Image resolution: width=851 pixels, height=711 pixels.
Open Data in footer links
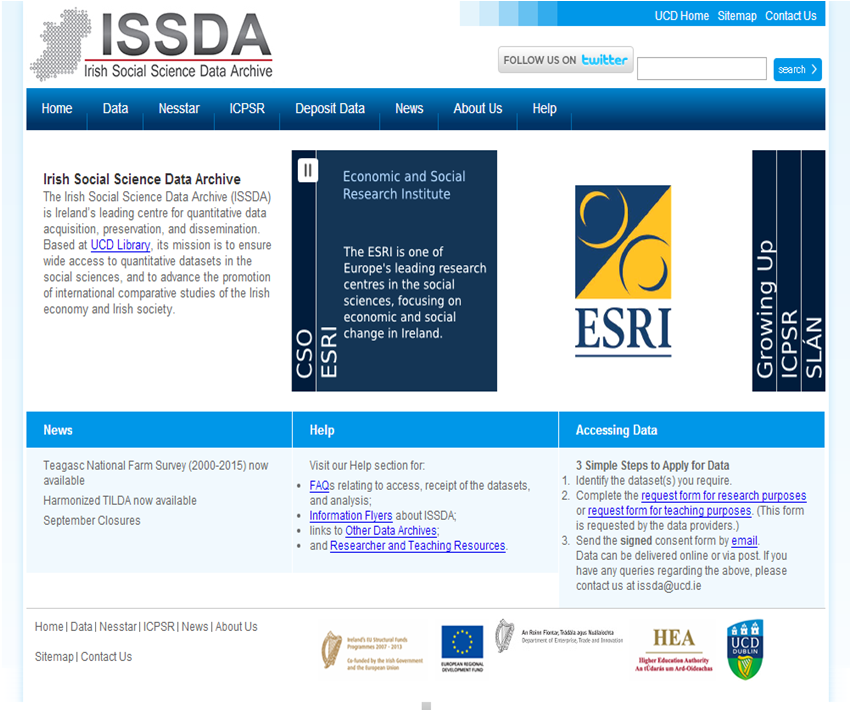tap(81, 627)
